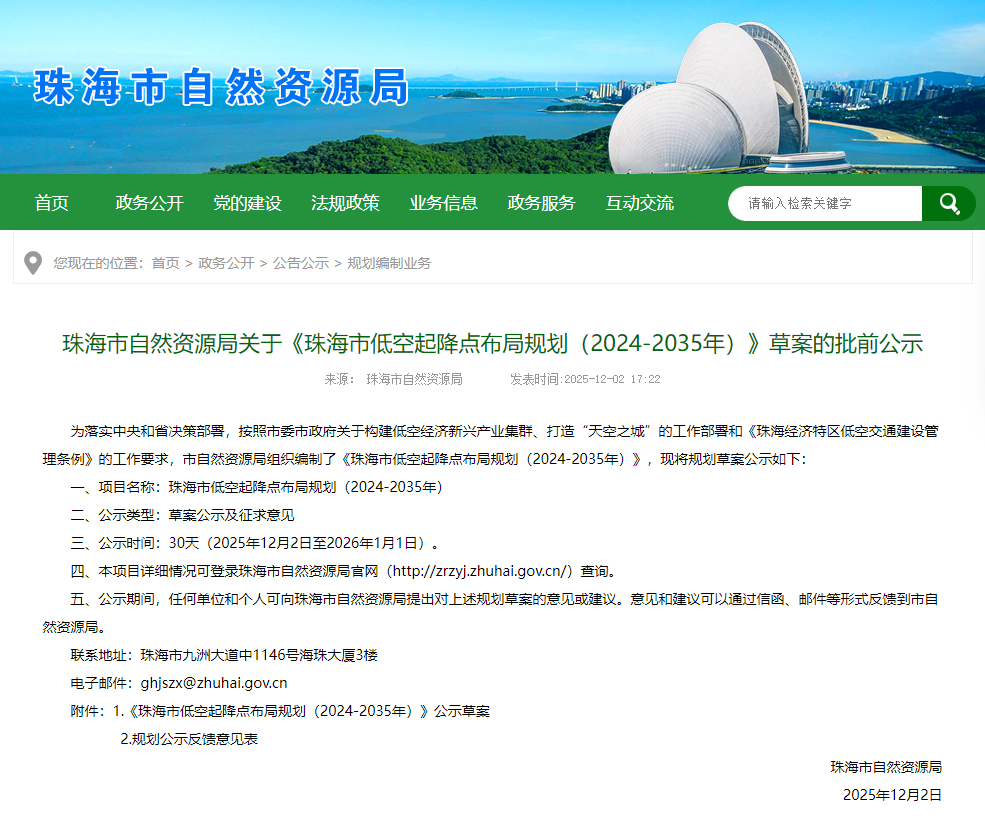Image resolution: width=985 pixels, height=828 pixels.
Task: Open the 规划公示反馈意见表 attachment
Action: tap(189, 739)
